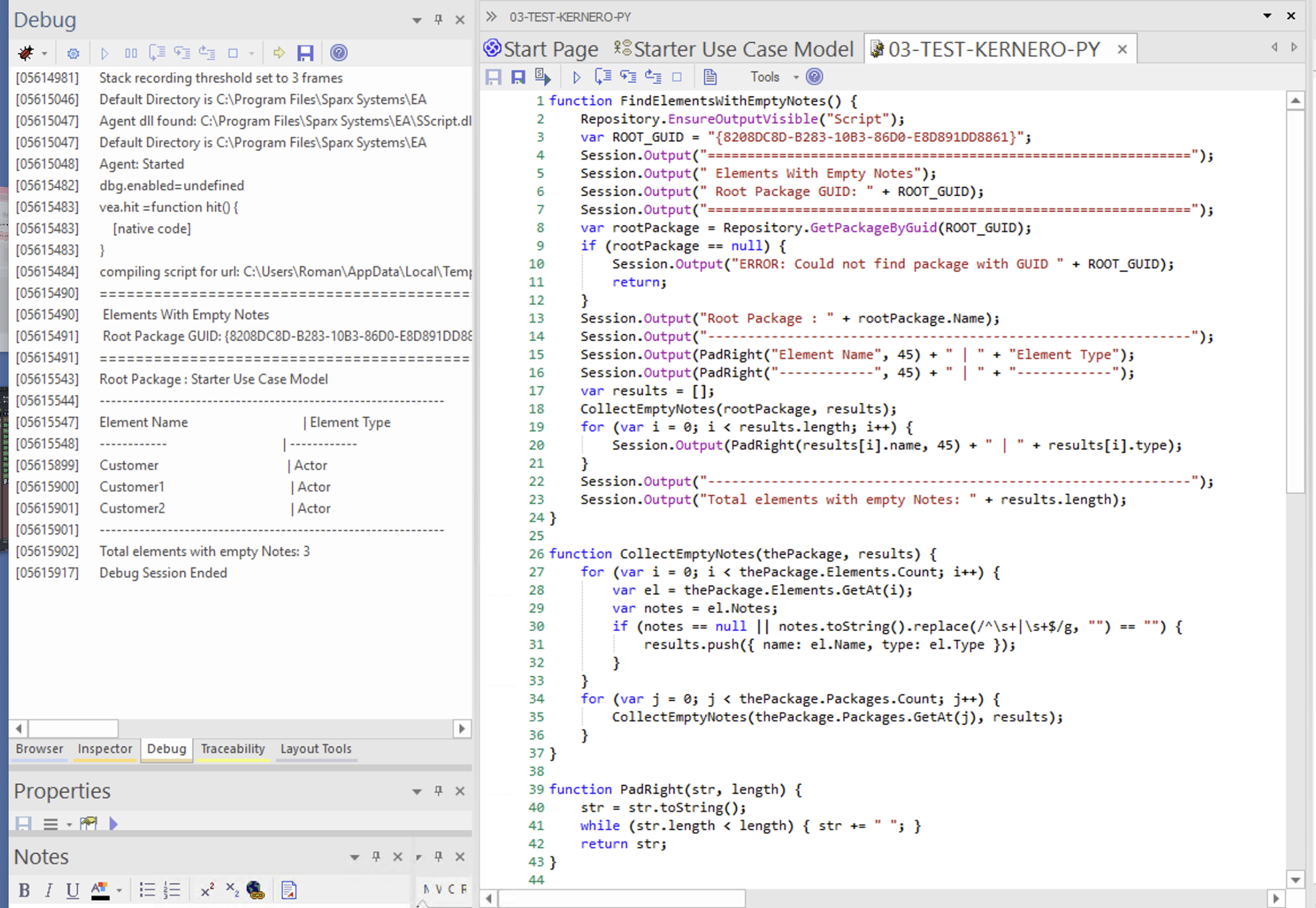Switch to the Browser tab
The width and height of the screenshot is (1316, 908).
(39, 748)
